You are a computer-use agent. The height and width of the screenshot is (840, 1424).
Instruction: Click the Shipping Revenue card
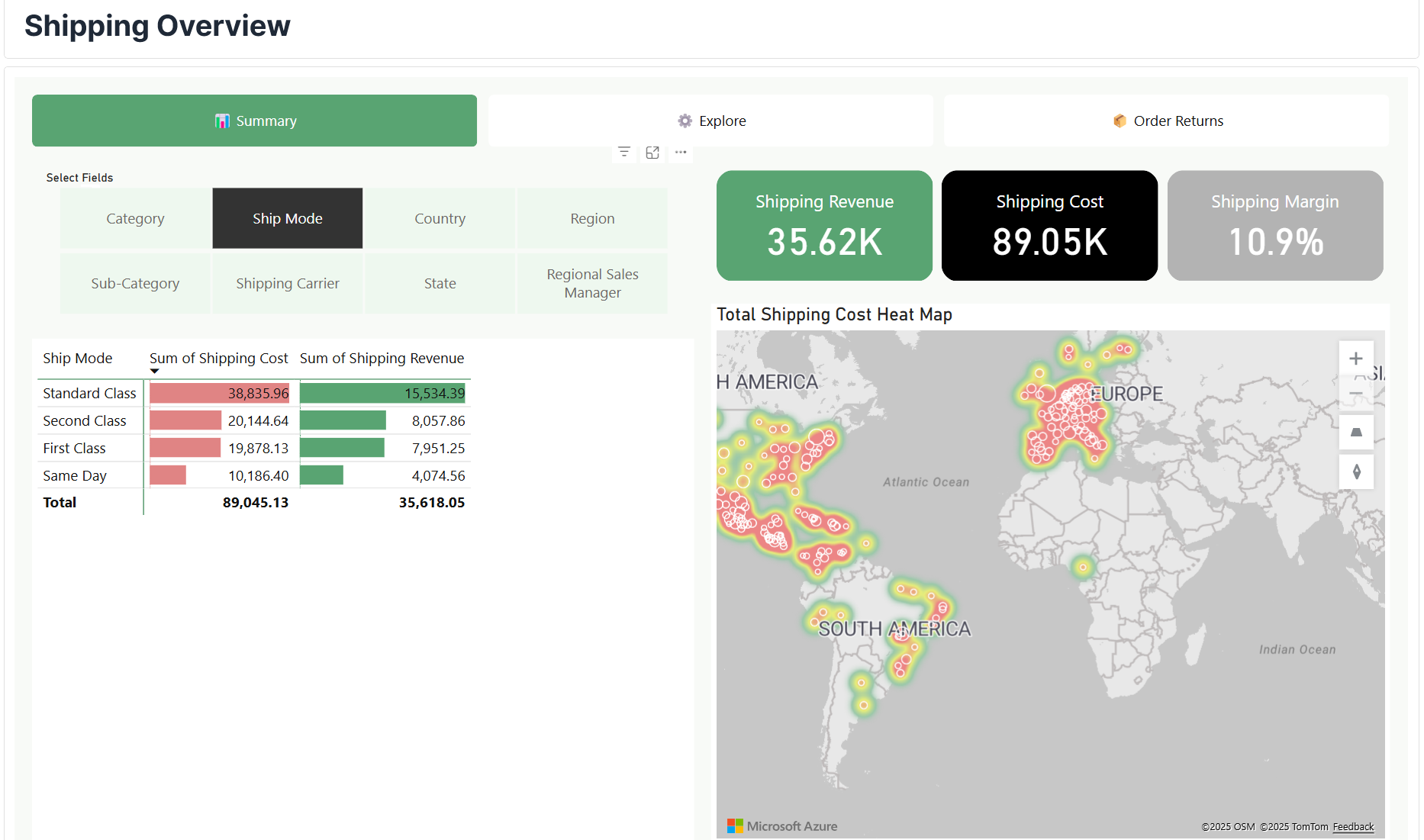(x=824, y=225)
